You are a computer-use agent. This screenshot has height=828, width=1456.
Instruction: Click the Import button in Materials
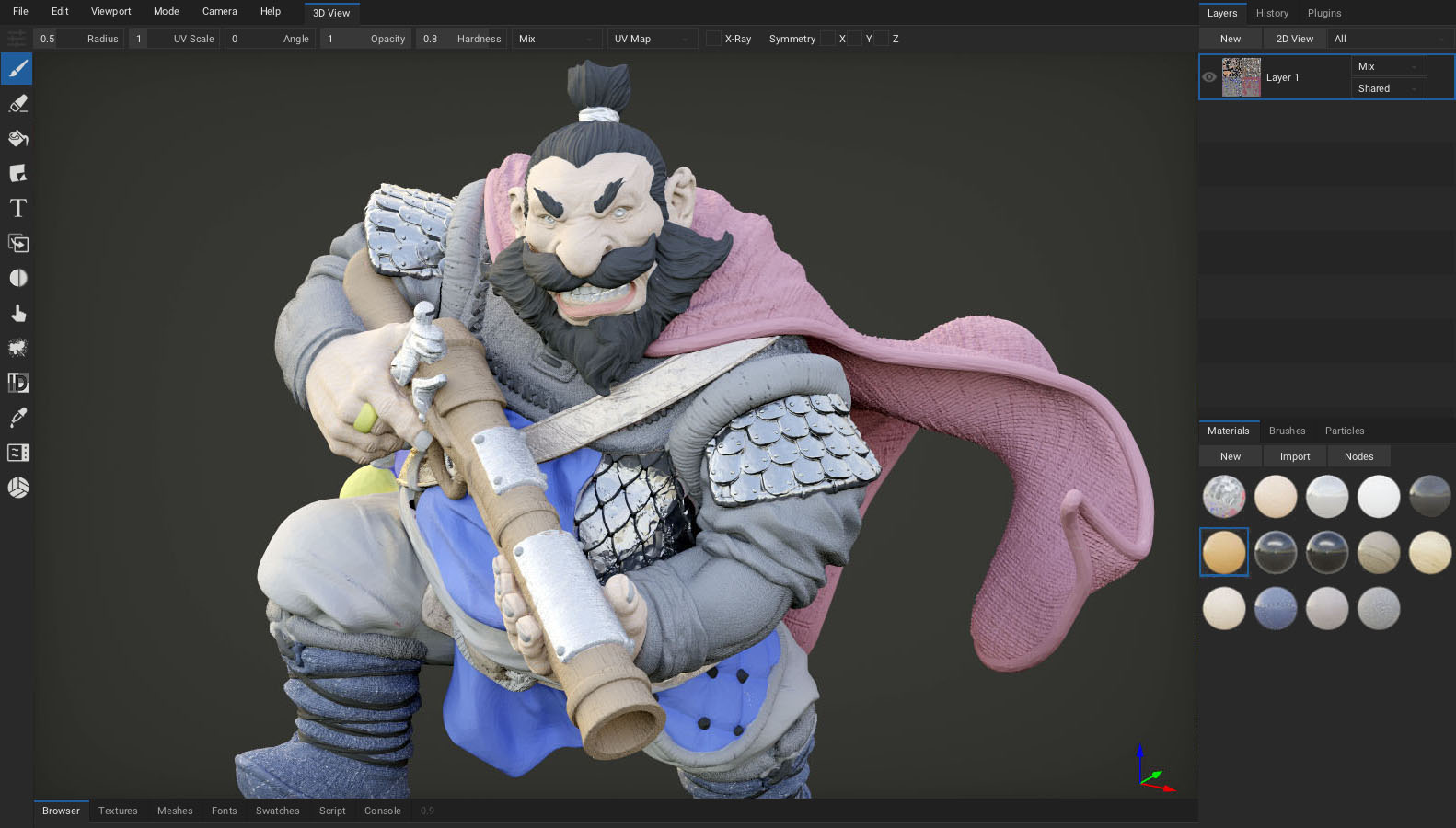point(1294,456)
